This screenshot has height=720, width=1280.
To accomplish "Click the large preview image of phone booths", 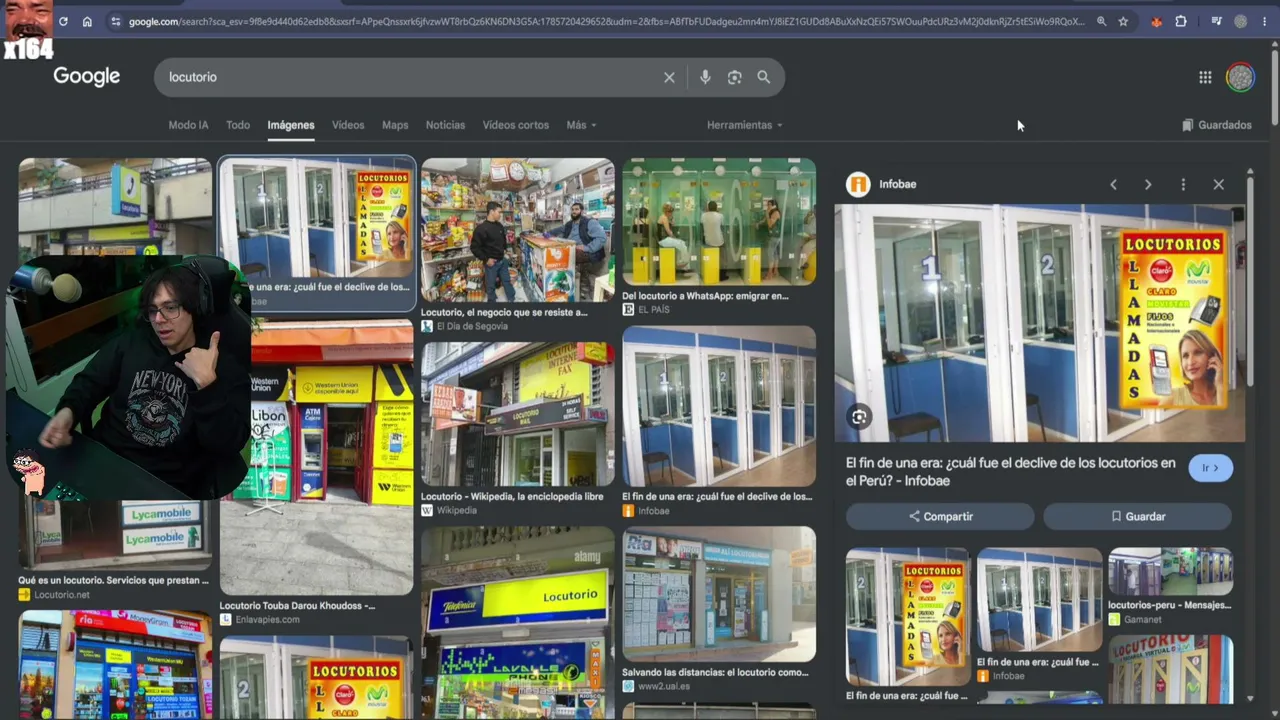I will point(1040,323).
